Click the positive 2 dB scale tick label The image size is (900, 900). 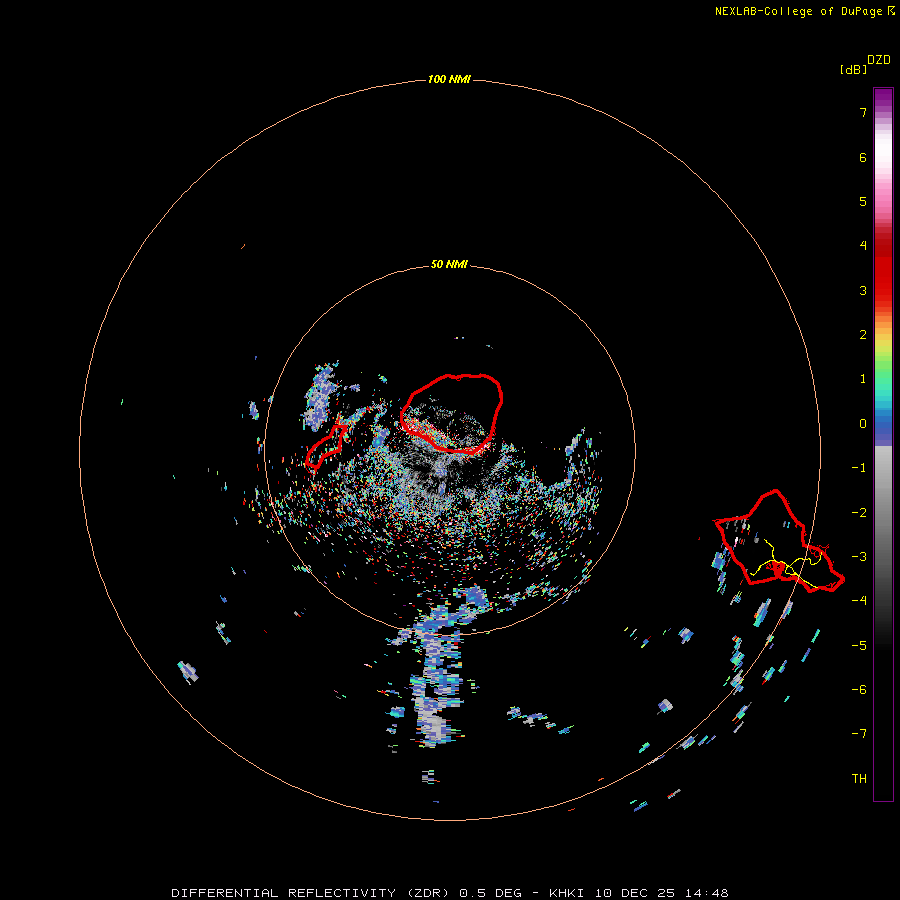863,335
